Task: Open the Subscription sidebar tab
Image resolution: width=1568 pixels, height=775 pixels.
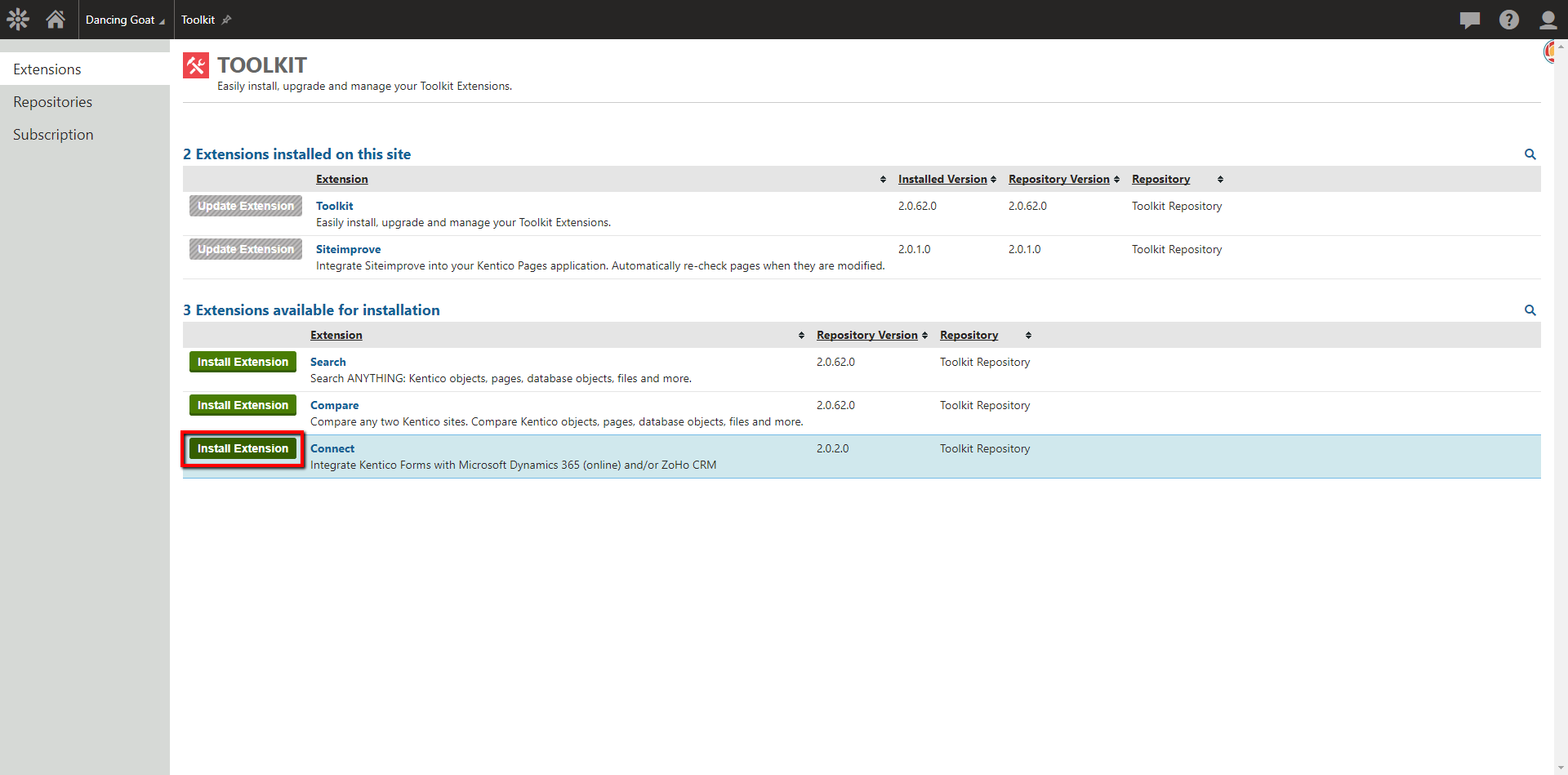Action: tap(85, 134)
